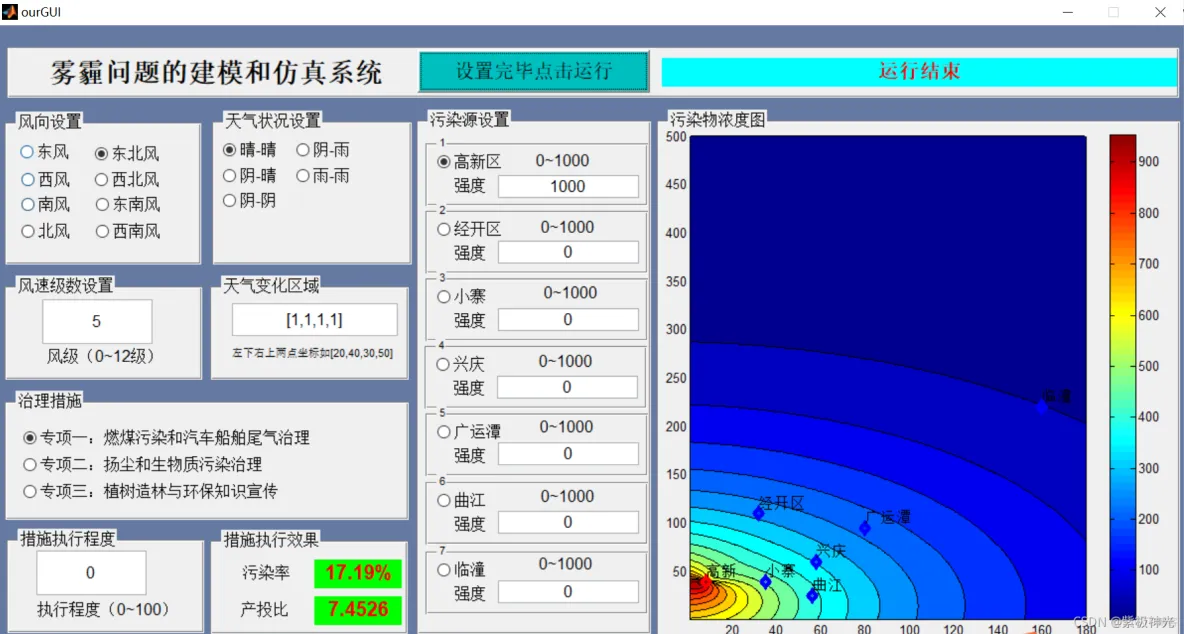
Task: Click the 曲江 强度 input field
Action: [568, 522]
